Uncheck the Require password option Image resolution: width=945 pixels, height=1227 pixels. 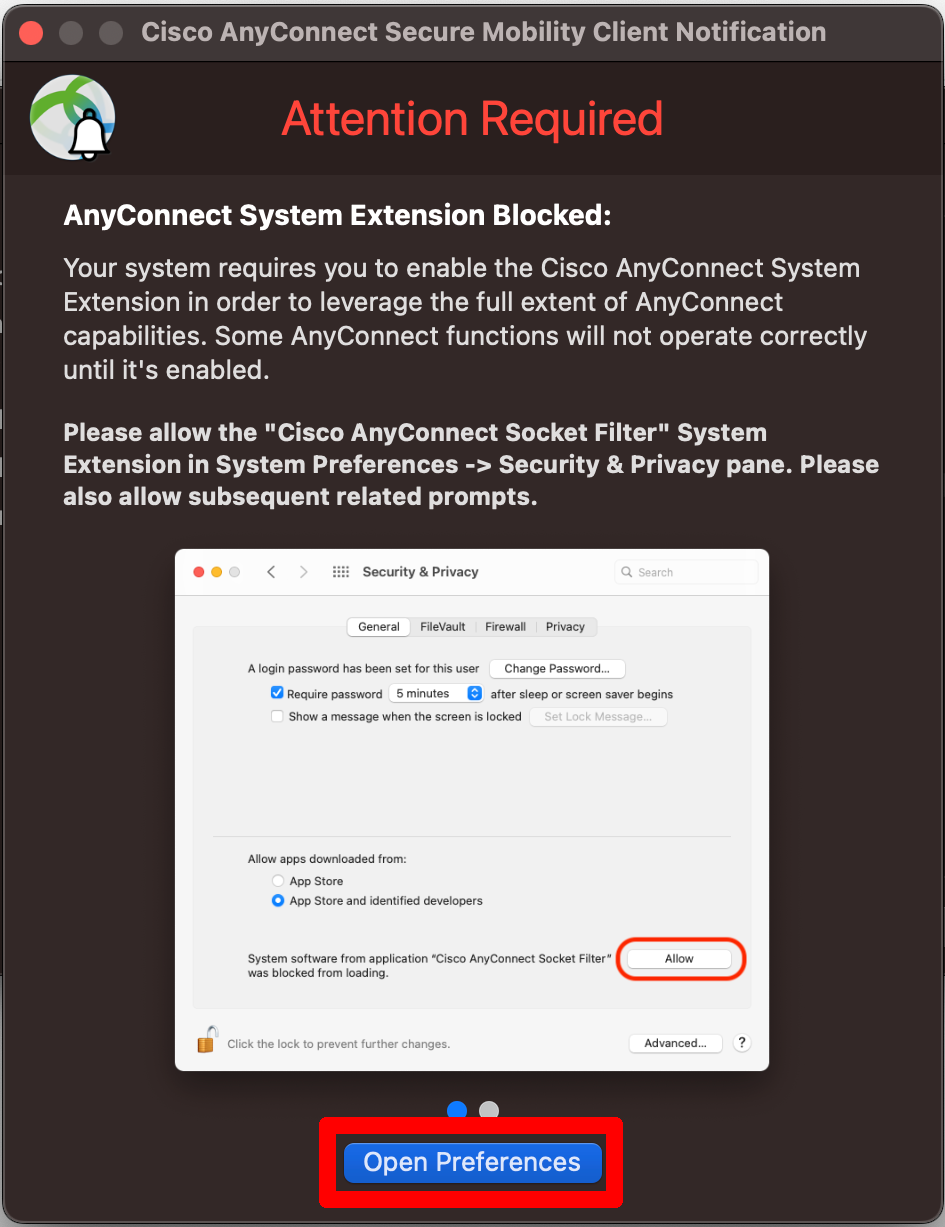(277, 692)
